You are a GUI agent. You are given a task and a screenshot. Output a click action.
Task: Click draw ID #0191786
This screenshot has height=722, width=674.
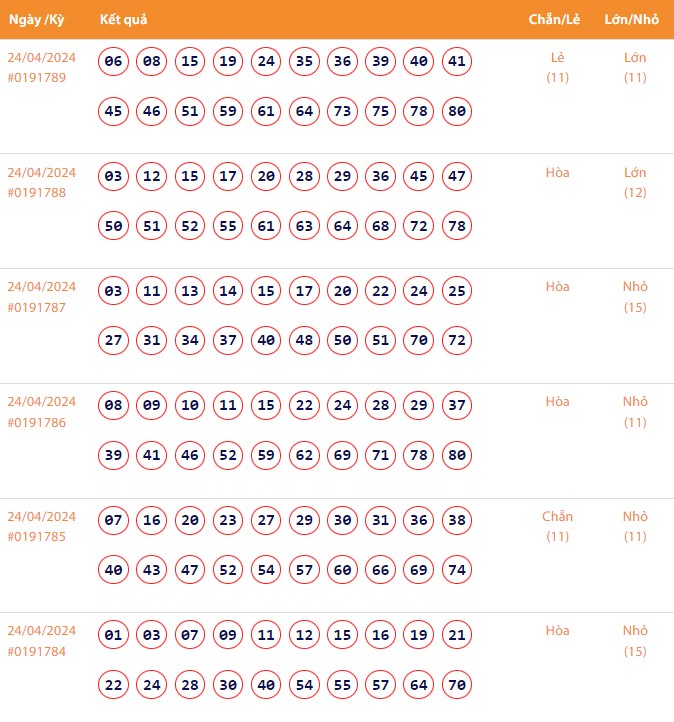36,423
